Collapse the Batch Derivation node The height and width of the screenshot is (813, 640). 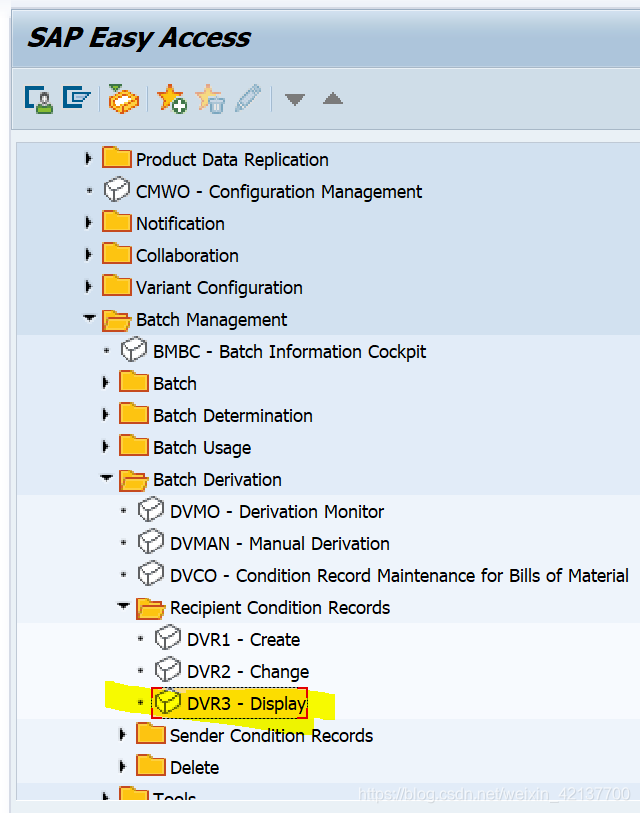[106, 478]
